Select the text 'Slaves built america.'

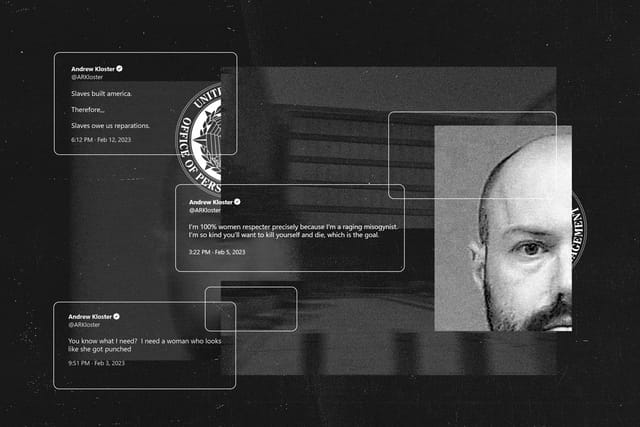click(x=102, y=93)
